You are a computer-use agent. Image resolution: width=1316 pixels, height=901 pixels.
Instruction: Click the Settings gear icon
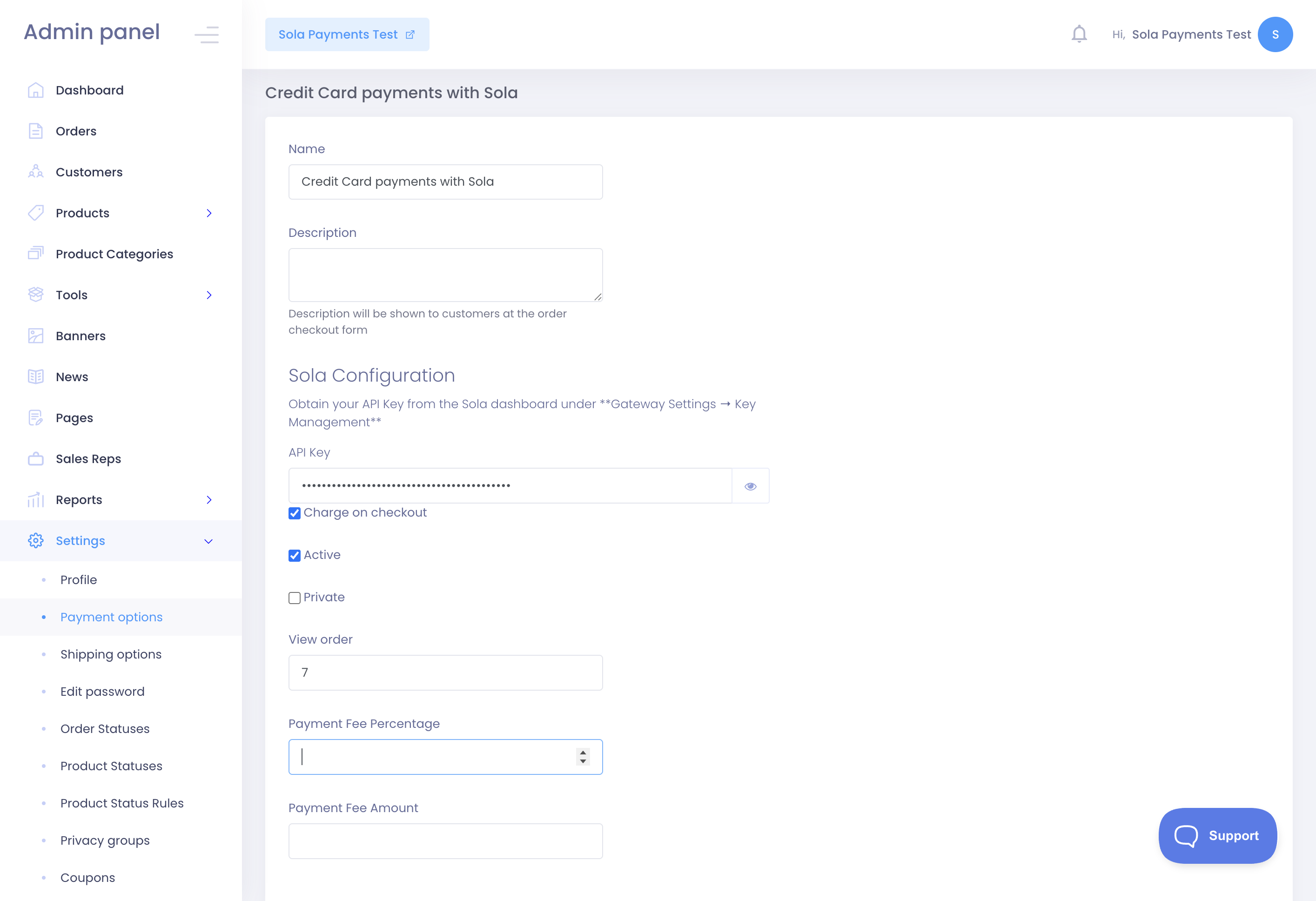coord(36,541)
